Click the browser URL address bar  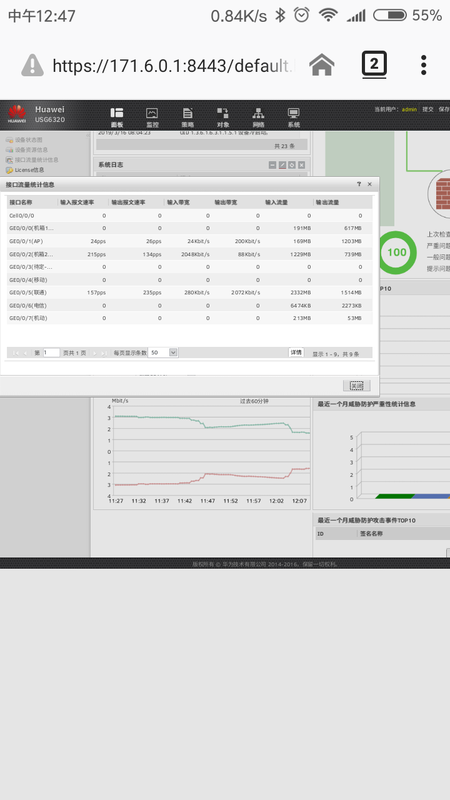pos(173,65)
